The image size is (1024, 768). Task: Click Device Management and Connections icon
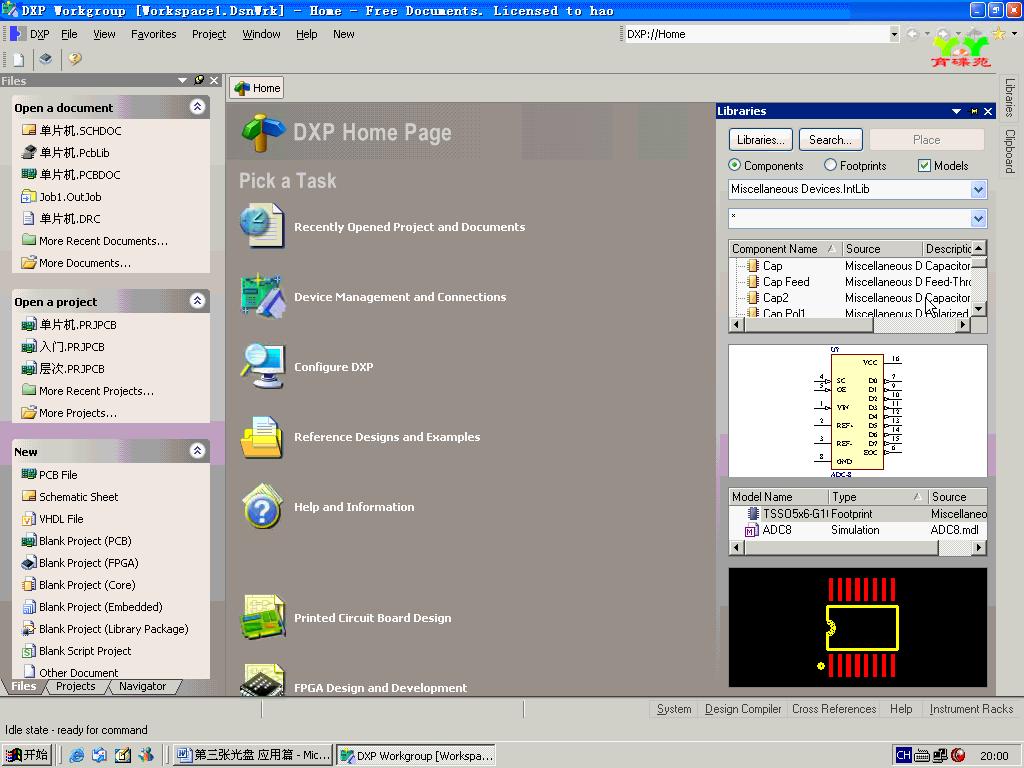262,296
